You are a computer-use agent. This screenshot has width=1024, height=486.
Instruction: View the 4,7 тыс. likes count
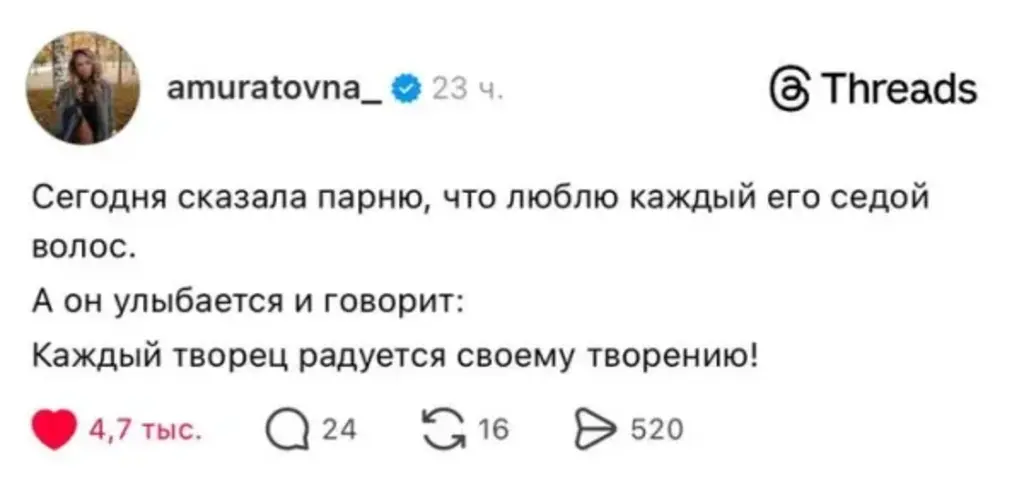(147, 431)
